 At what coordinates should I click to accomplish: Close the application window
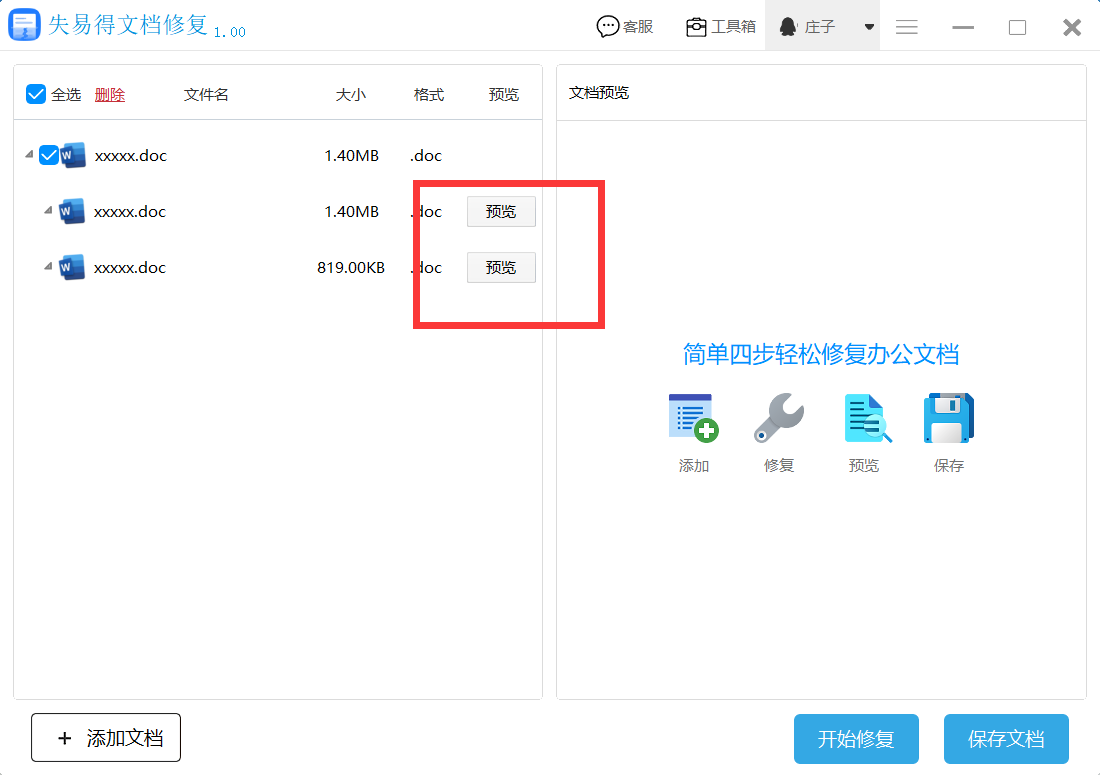point(1072,27)
